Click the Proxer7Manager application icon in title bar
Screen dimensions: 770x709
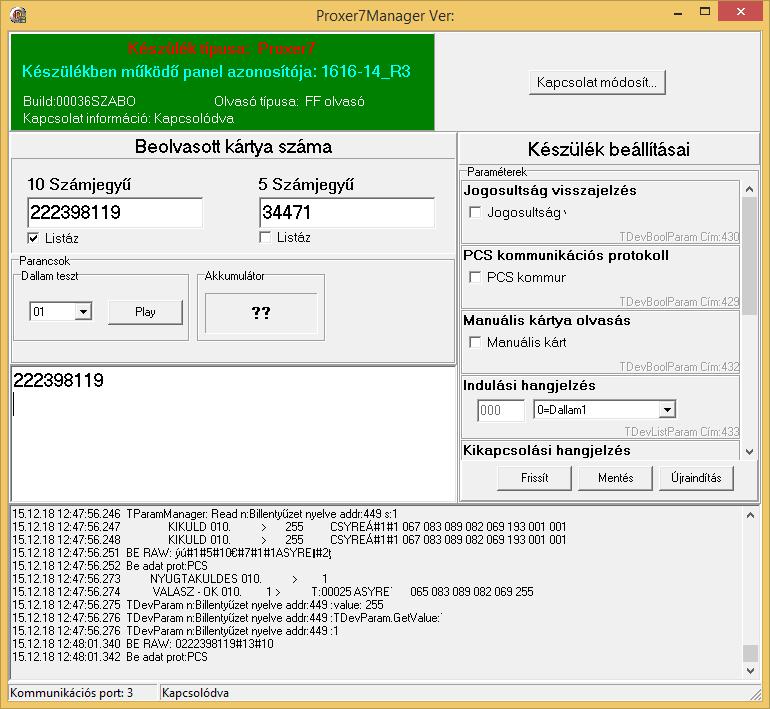18,15
